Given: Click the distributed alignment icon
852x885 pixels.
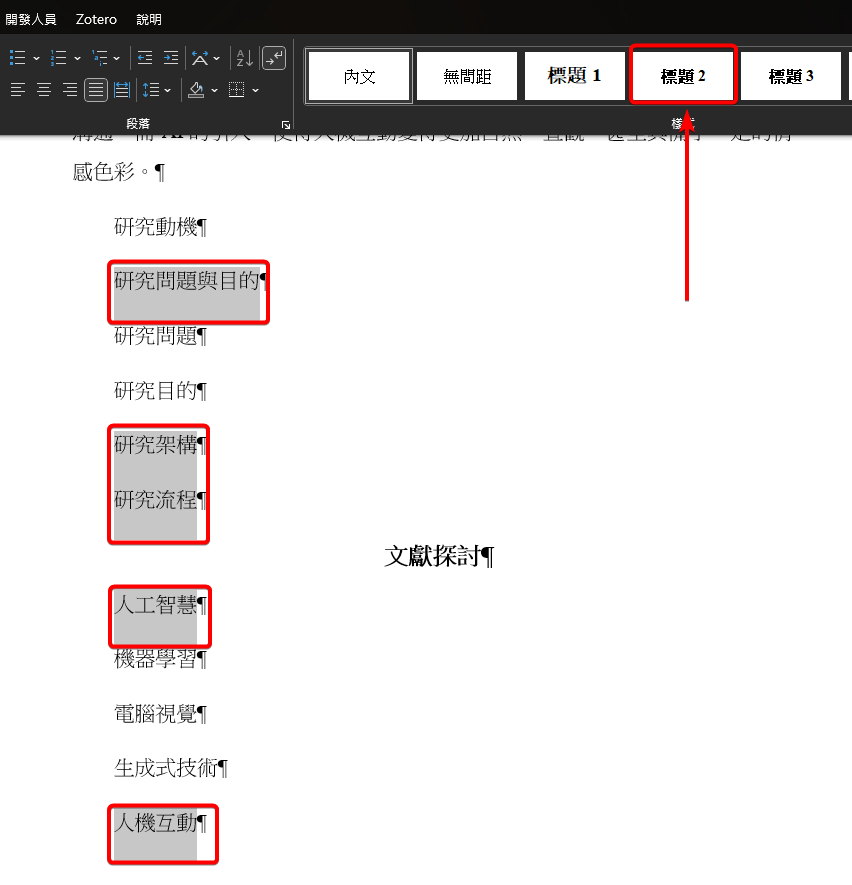Looking at the screenshot, I should (121, 90).
